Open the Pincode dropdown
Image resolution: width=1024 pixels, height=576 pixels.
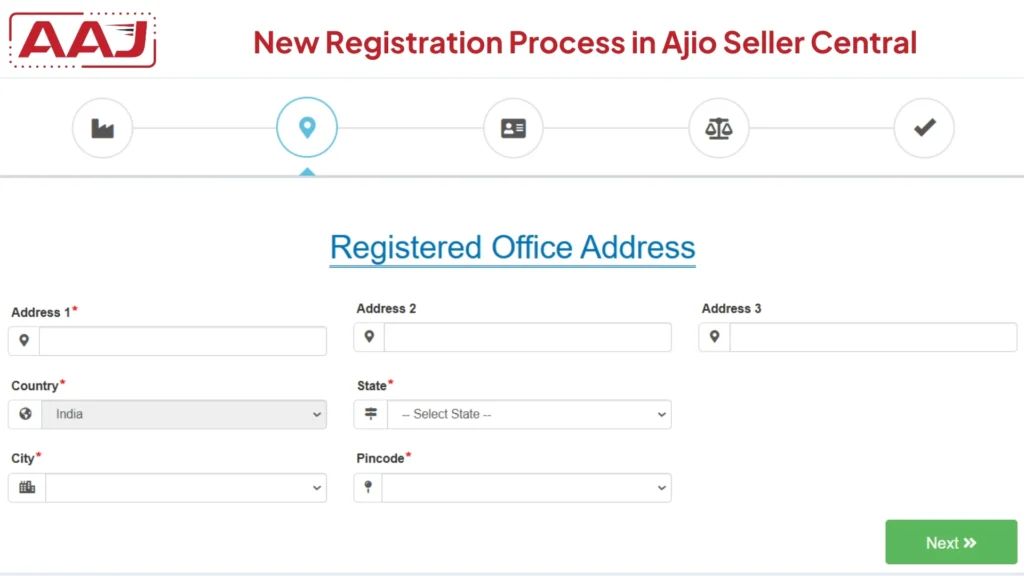click(x=525, y=487)
